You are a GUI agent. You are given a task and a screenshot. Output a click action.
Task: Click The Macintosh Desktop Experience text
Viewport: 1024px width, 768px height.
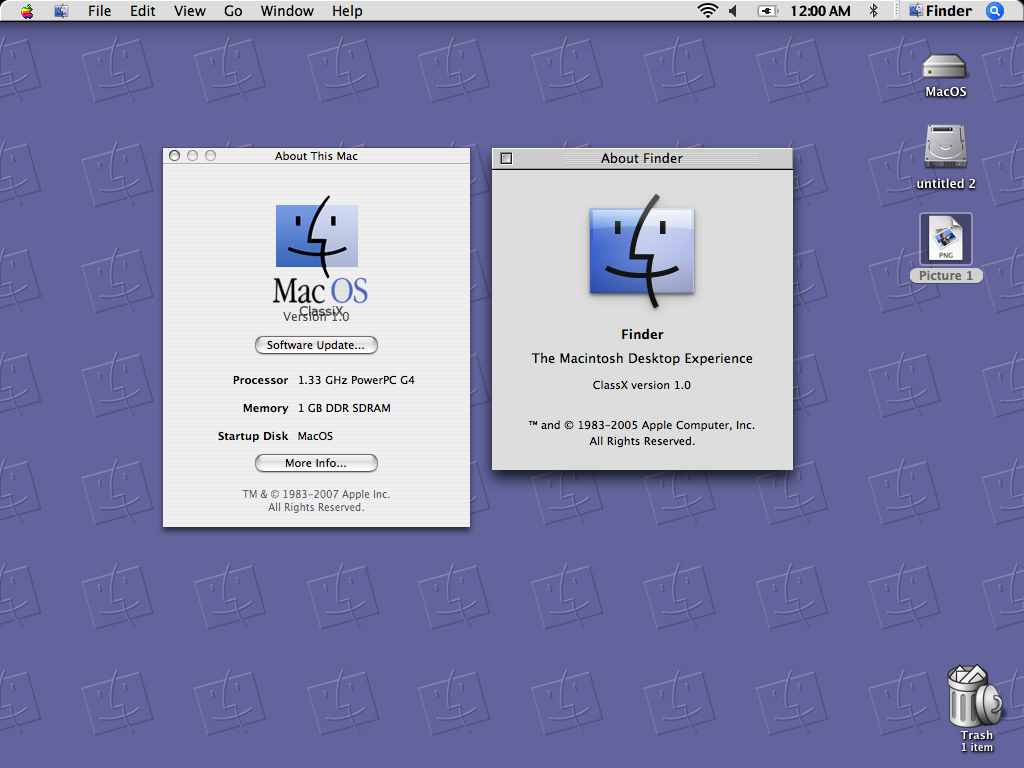(x=642, y=359)
